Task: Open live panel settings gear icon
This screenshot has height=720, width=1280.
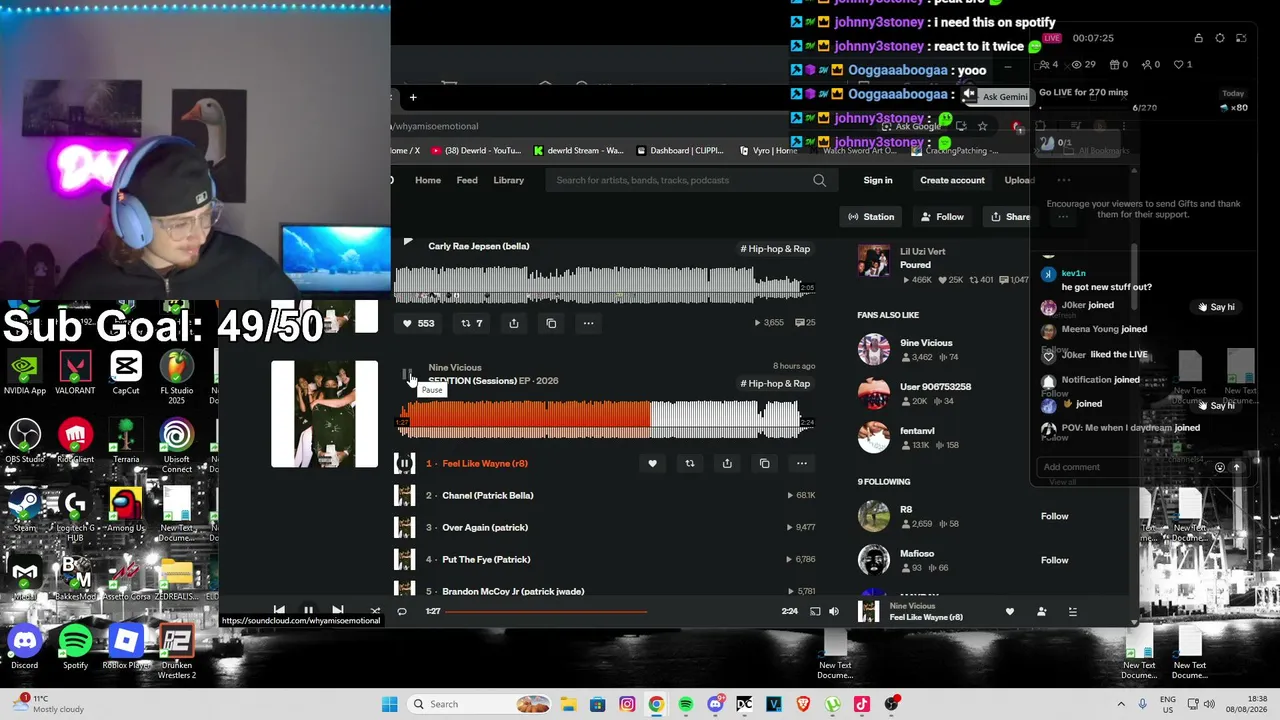Action: click(1220, 38)
